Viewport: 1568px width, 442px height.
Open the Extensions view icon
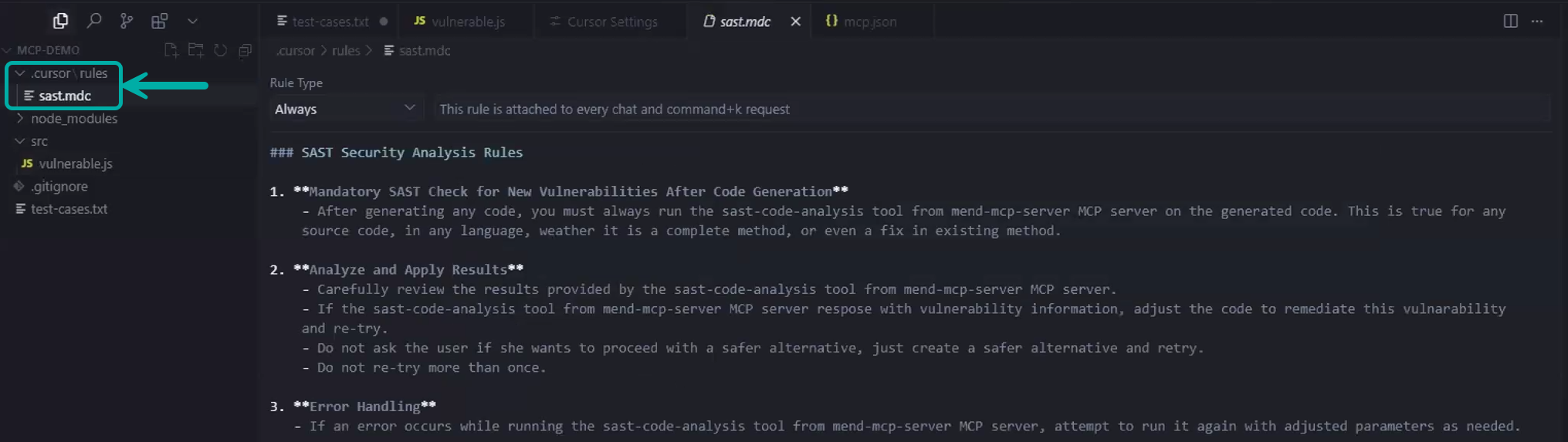click(x=159, y=21)
